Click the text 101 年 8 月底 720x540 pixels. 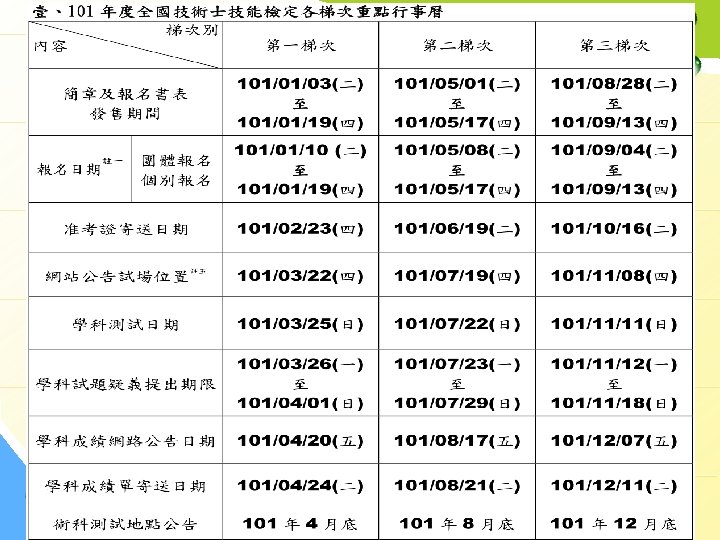tap(457, 523)
